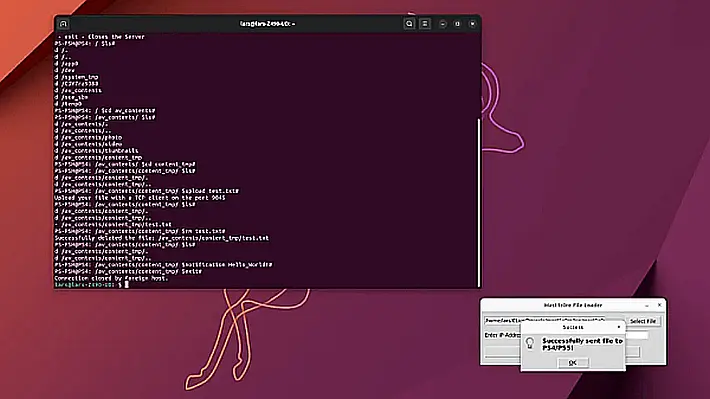The image size is (710, 399).
Task: Focus the file path text field
Action: pyautogui.click(x=545, y=321)
